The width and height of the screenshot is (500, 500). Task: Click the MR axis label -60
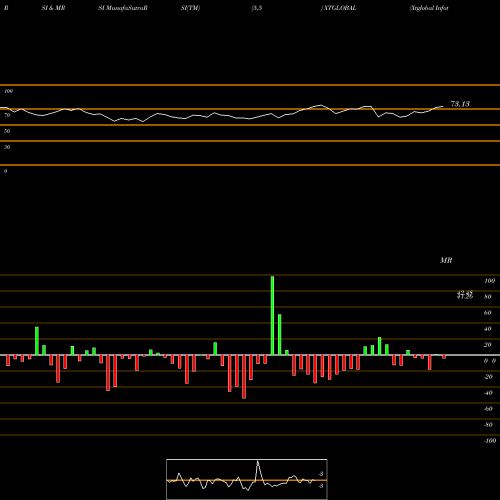[488, 409]
